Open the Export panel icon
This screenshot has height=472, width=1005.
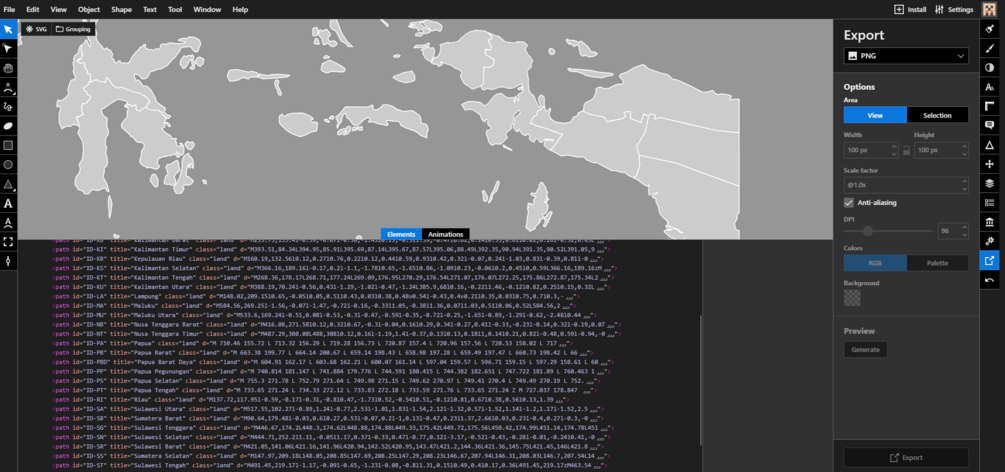[x=989, y=260]
